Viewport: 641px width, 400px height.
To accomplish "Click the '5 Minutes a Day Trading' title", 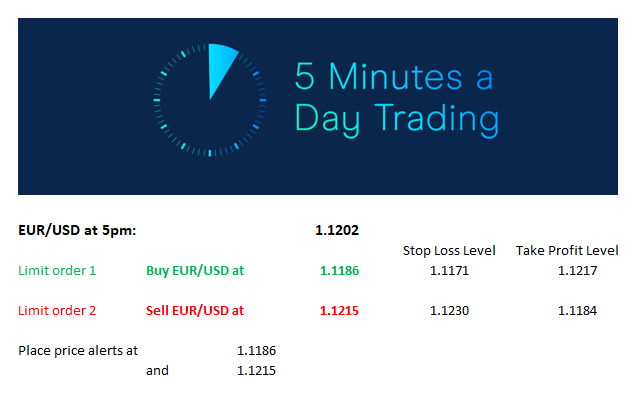I will click(x=396, y=98).
